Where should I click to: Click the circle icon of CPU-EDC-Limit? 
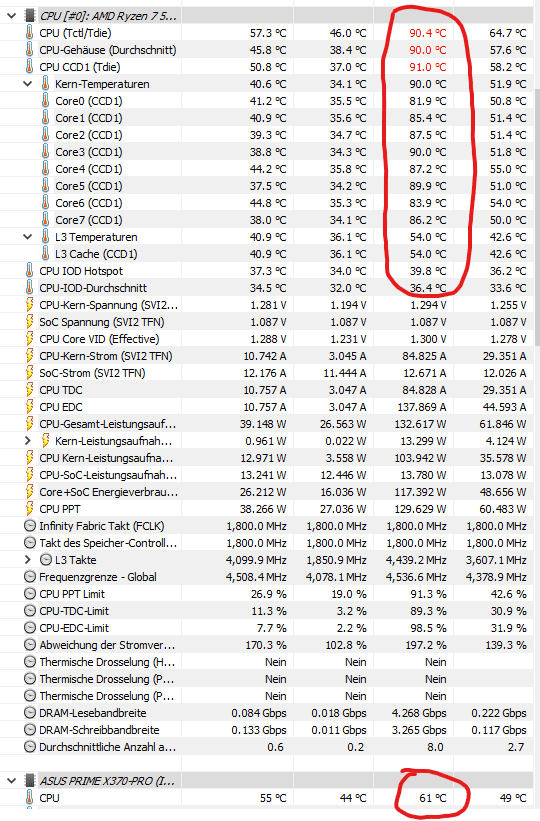(x=30, y=628)
